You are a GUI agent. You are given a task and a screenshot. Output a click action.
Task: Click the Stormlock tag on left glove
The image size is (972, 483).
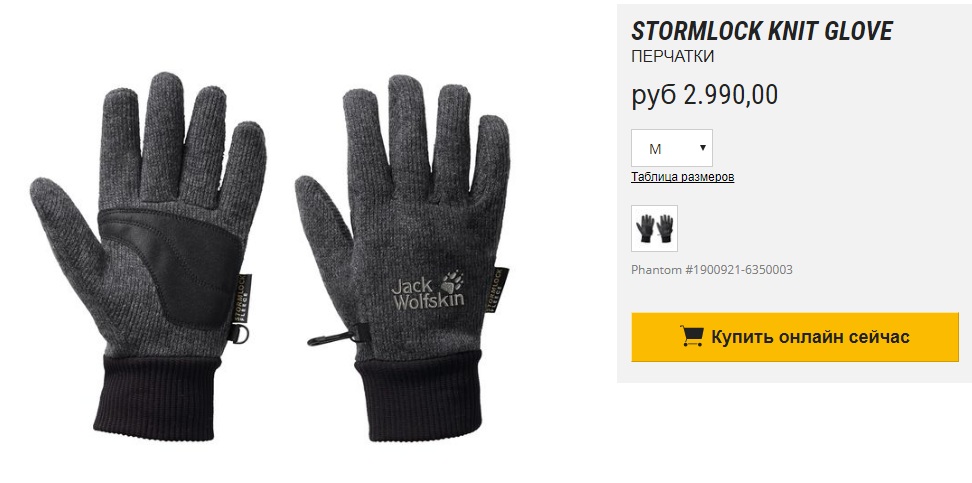[242, 300]
